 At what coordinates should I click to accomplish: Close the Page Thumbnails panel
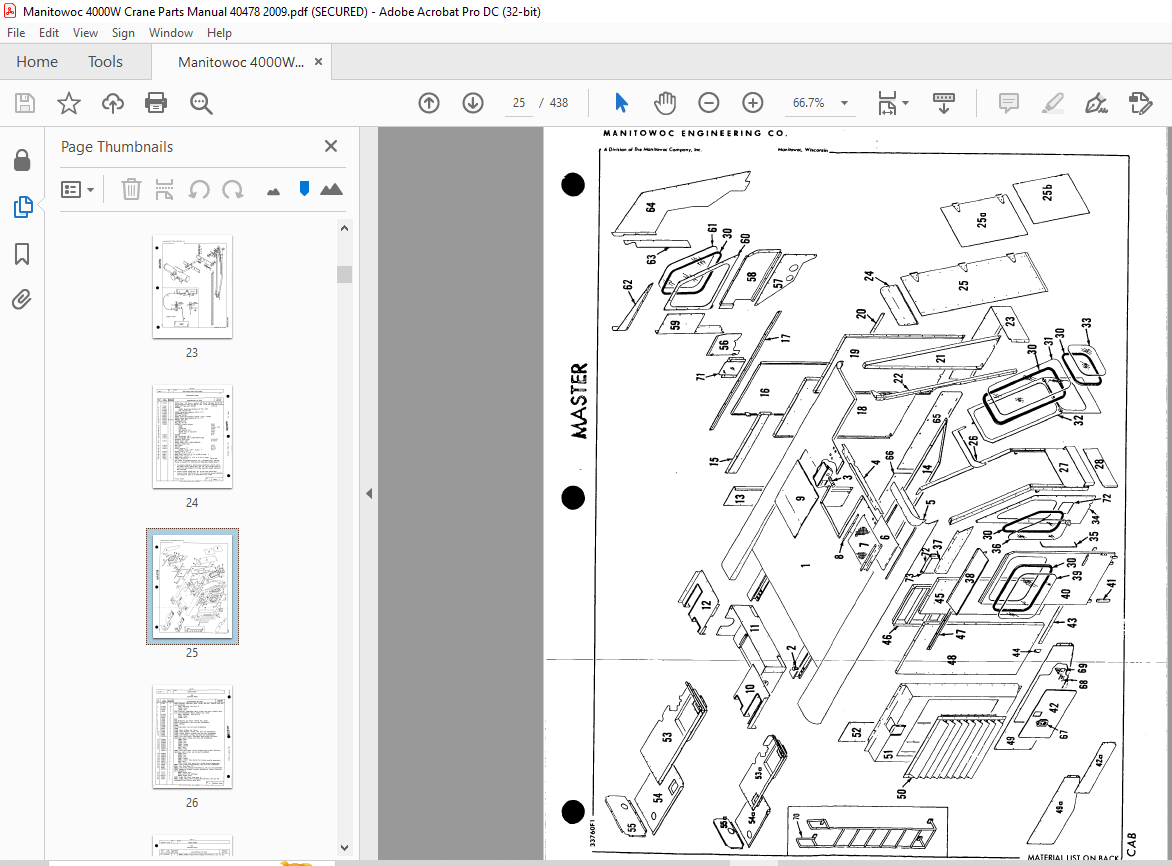pyautogui.click(x=331, y=146)
